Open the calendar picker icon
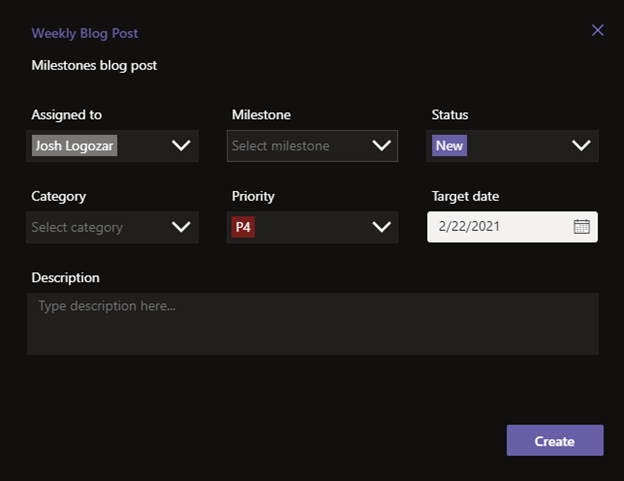This screenshot has width=624, height=481. tap(581, 227)
